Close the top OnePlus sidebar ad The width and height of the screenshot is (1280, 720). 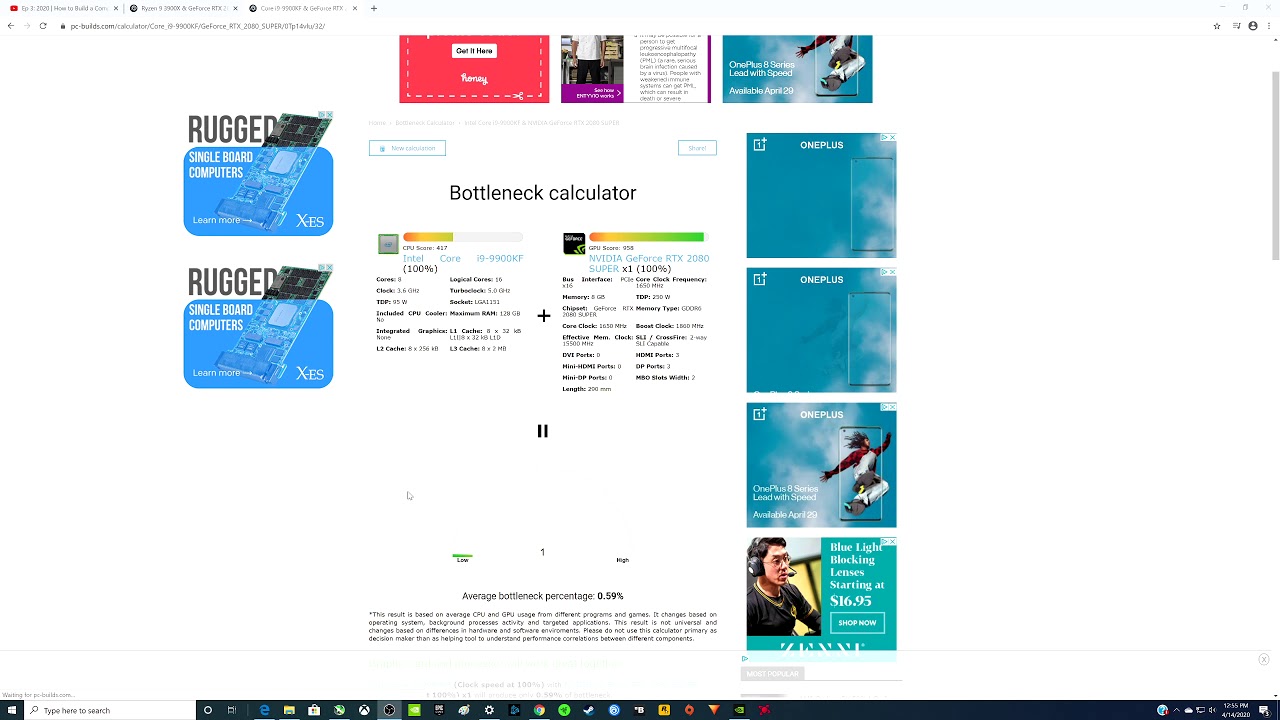(x=892, y=137)
